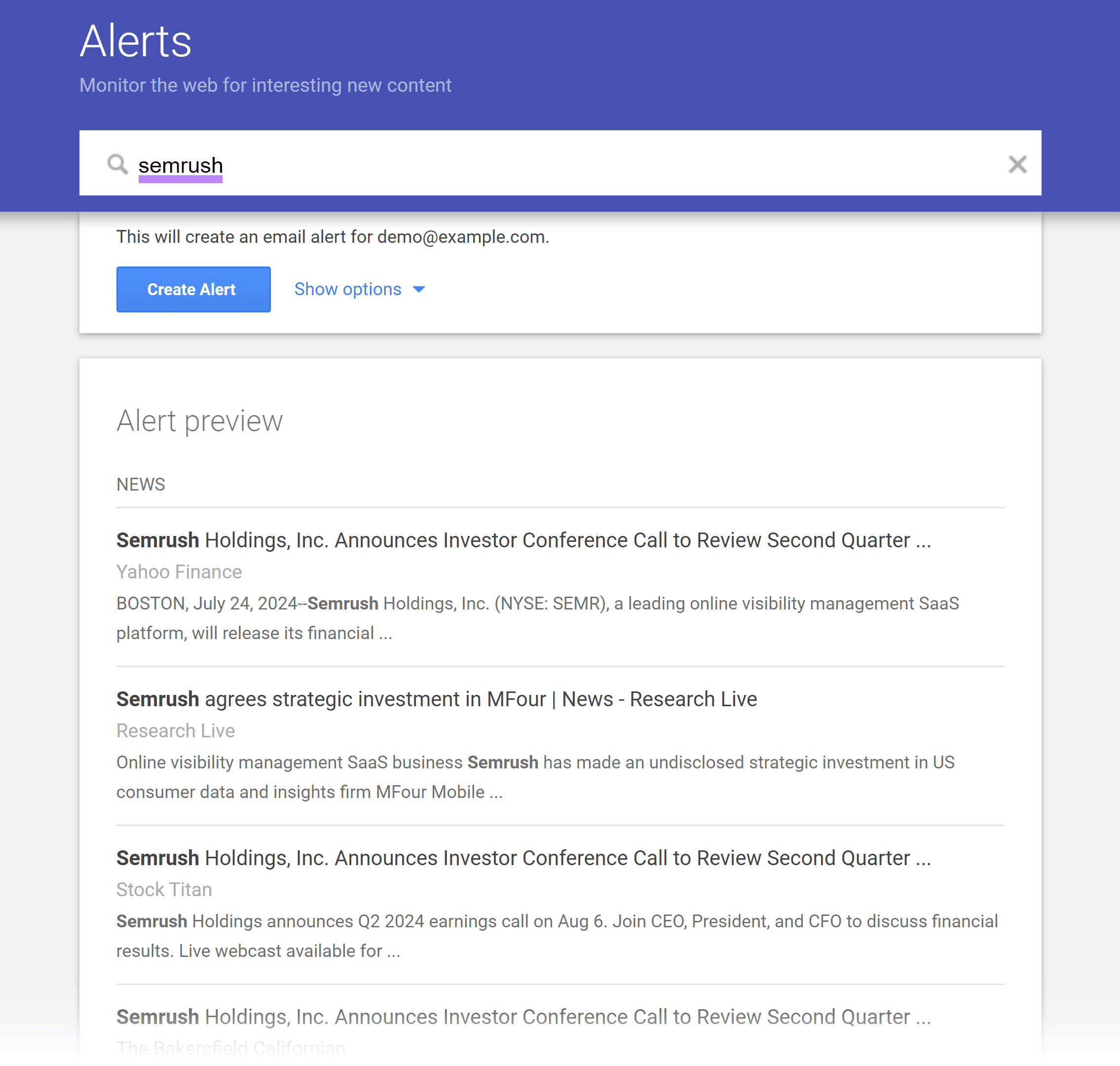Screen dimensions: 1120x1066
Task: Open the 'Show options' menu
Action: (359, 289)
